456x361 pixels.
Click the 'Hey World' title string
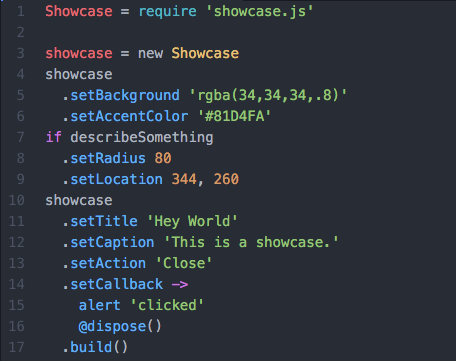pyautogui.click(x=192, y=221)
